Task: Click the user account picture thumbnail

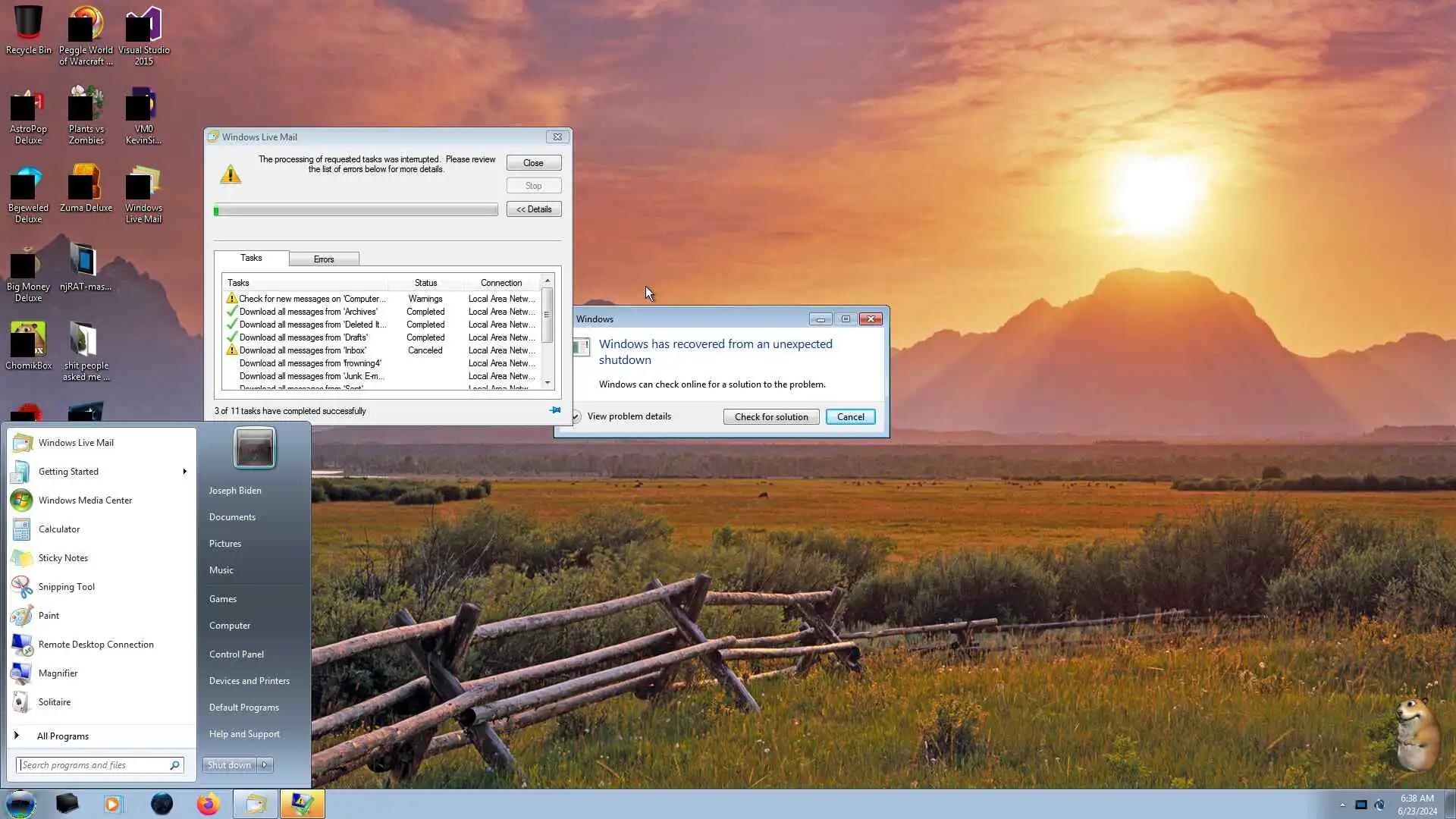Action: click(254, 447)
